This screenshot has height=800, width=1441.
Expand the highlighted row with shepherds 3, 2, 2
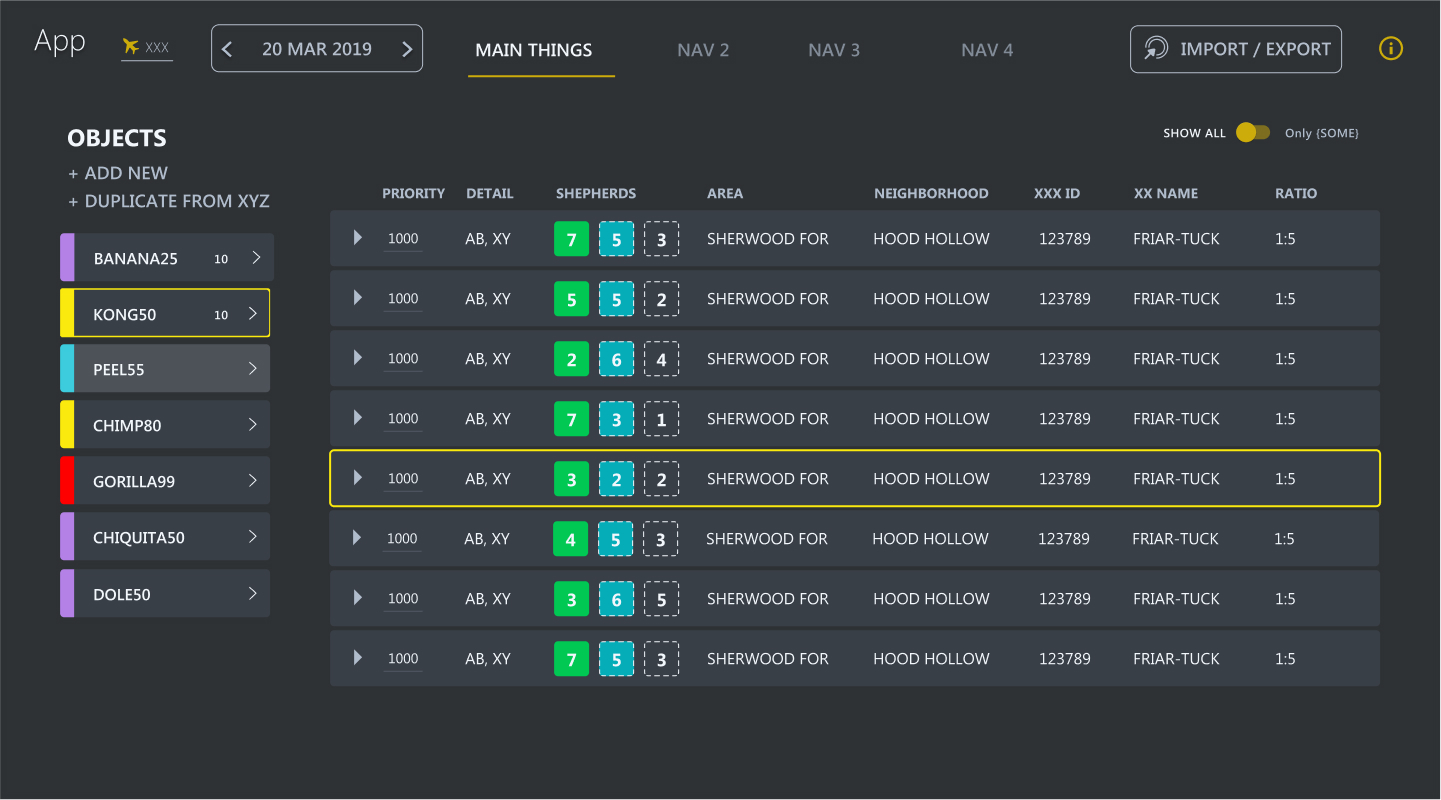tap(358, 478)
